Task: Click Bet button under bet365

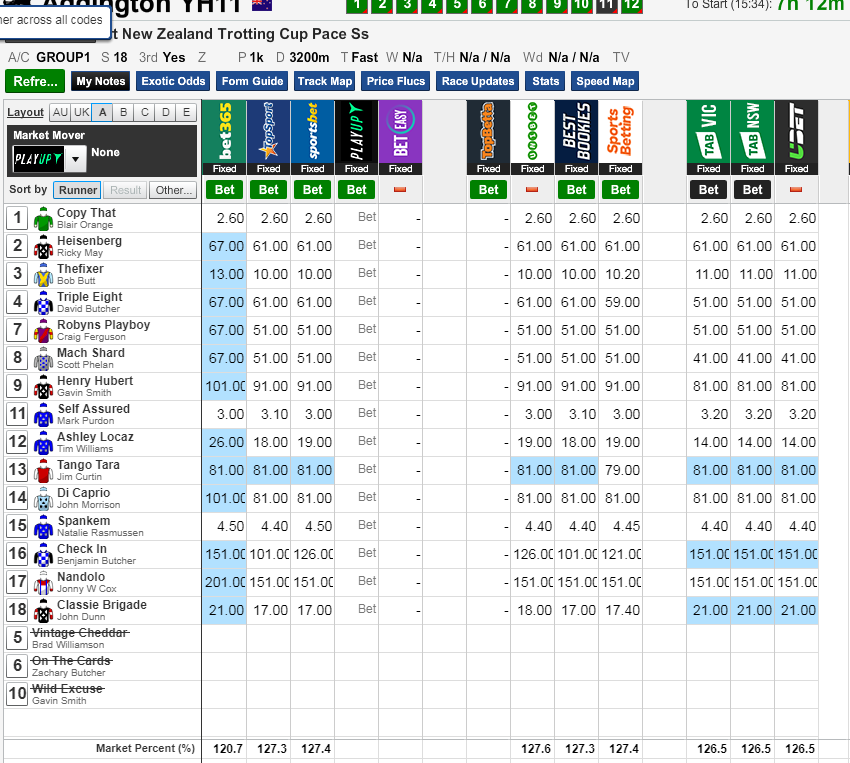Action: 224,190
